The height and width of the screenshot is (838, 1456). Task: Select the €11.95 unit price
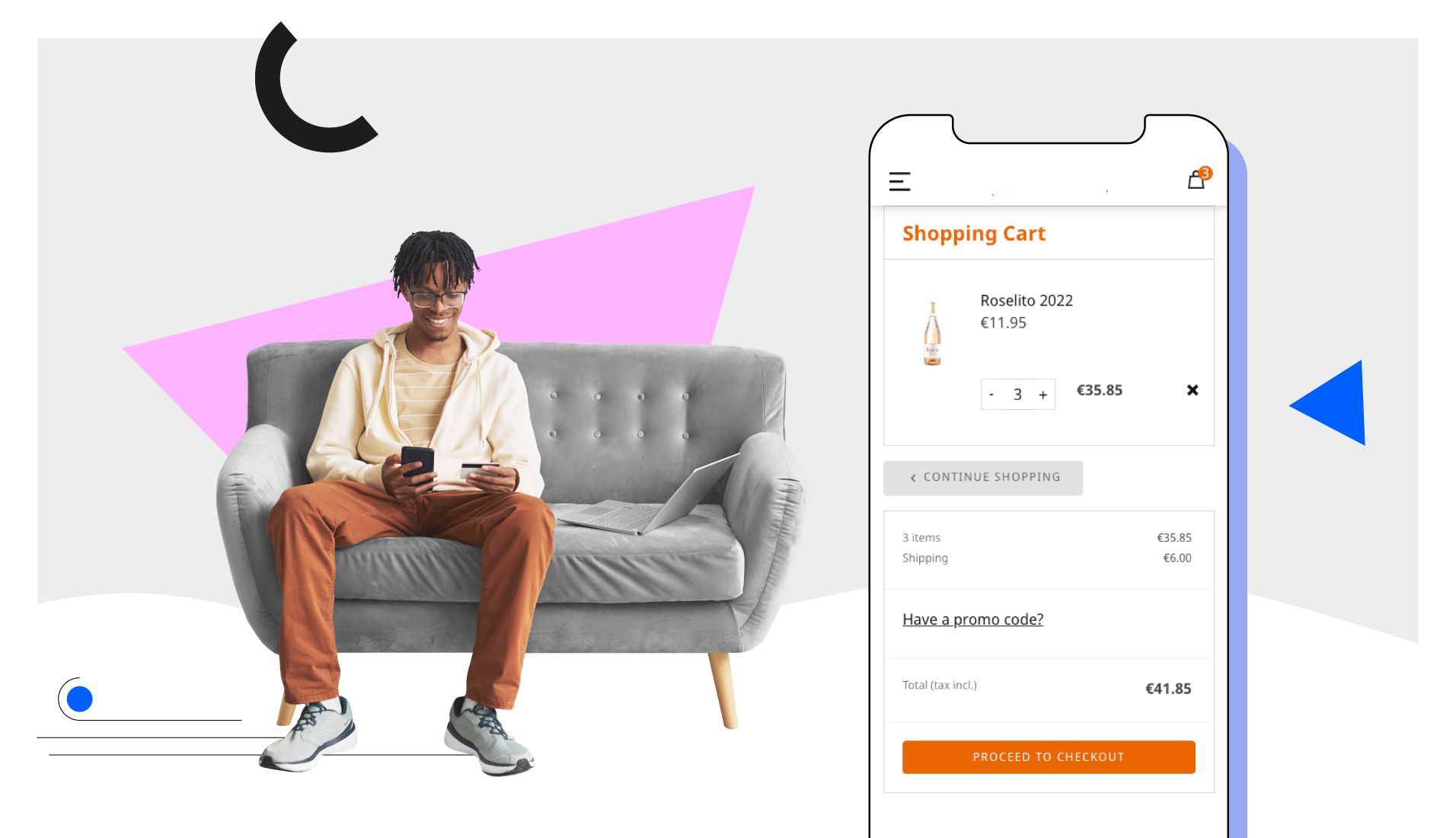[1002, 323]
